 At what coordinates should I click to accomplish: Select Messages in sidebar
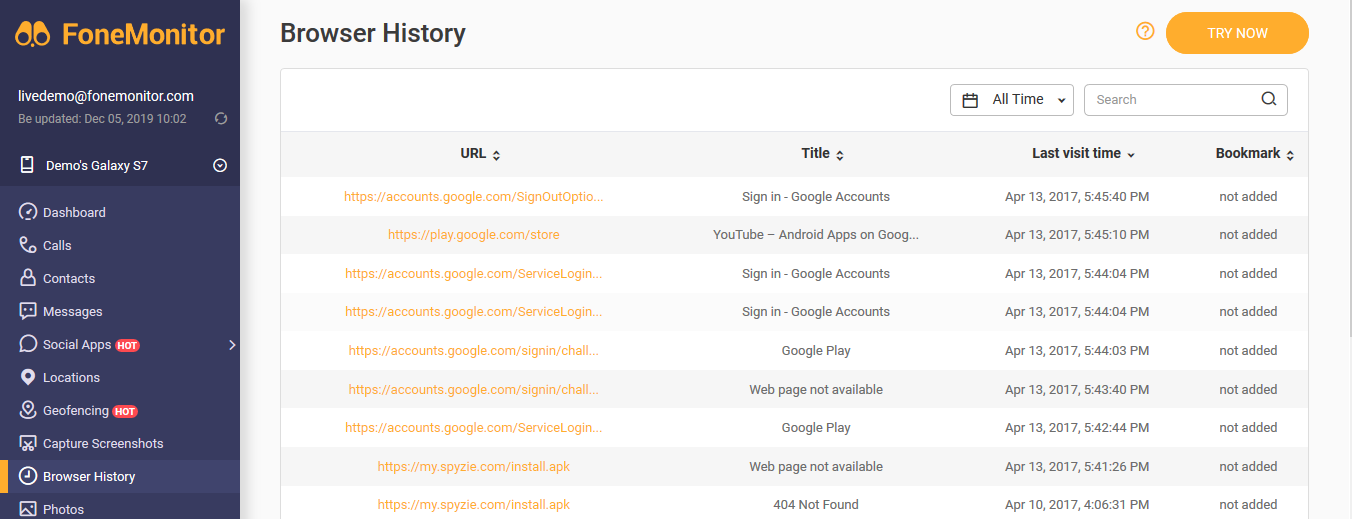click(73, 311)
